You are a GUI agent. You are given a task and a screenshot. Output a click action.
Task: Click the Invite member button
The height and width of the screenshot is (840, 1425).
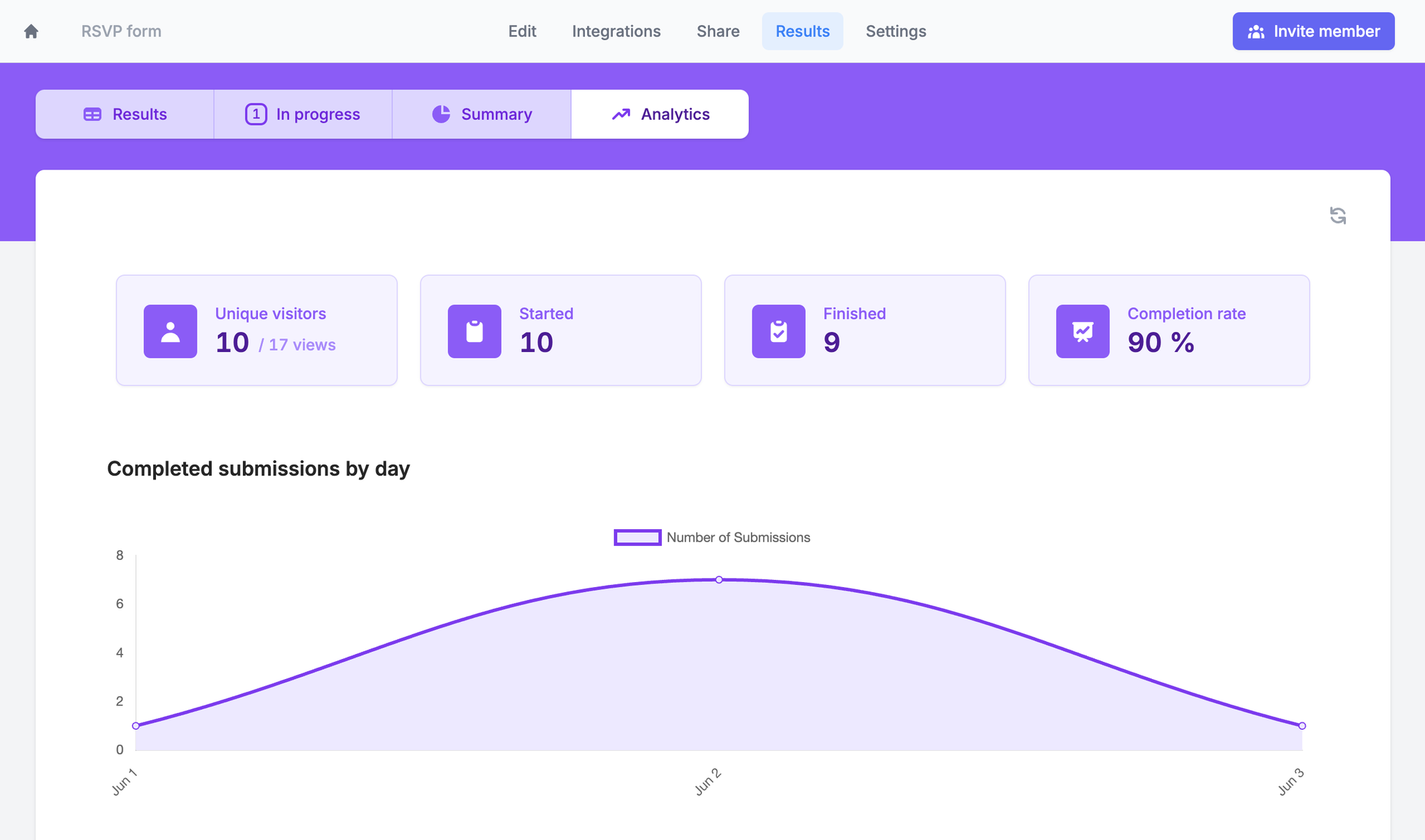1313,31
